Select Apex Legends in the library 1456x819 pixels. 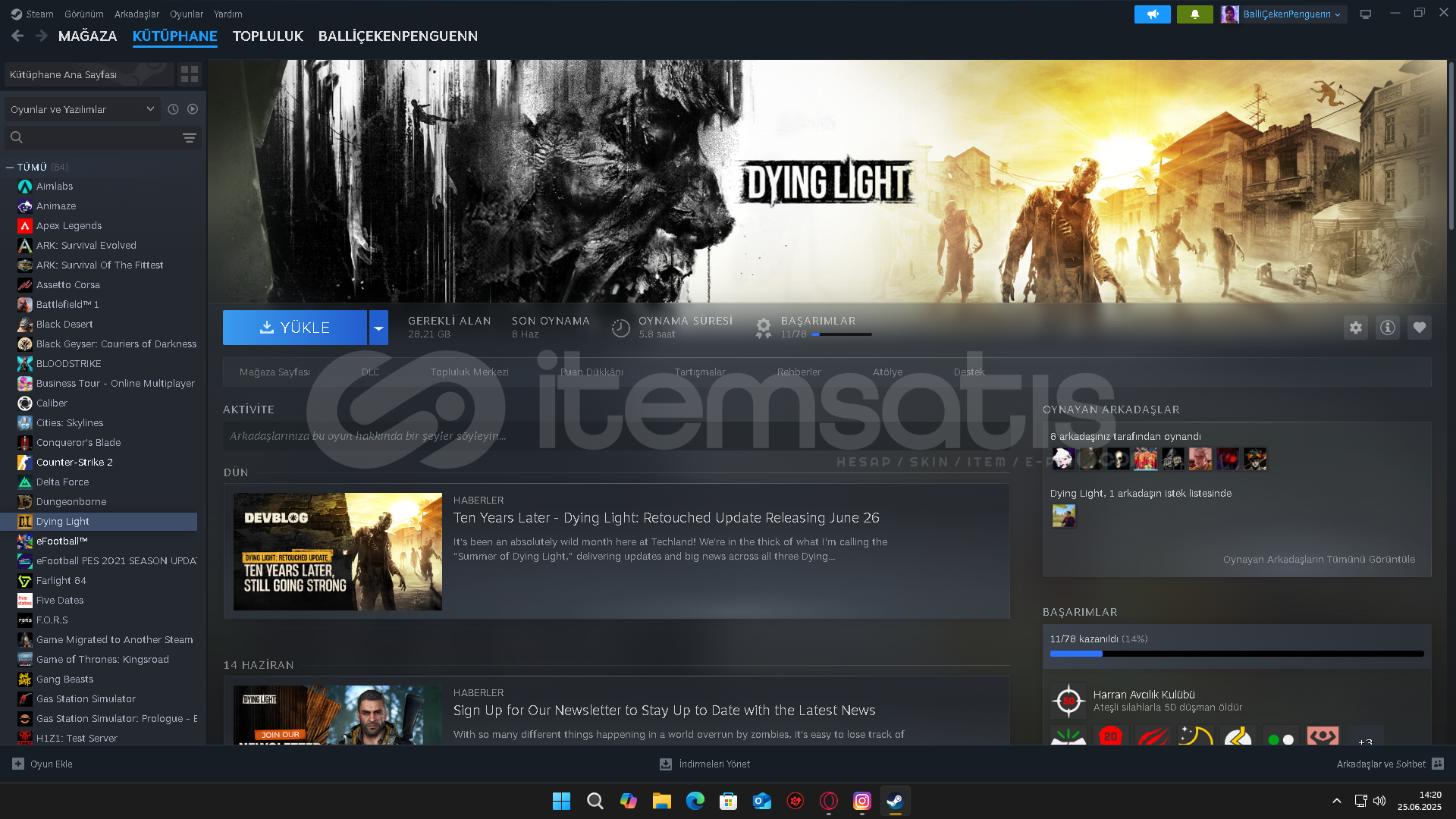(68, 226)
